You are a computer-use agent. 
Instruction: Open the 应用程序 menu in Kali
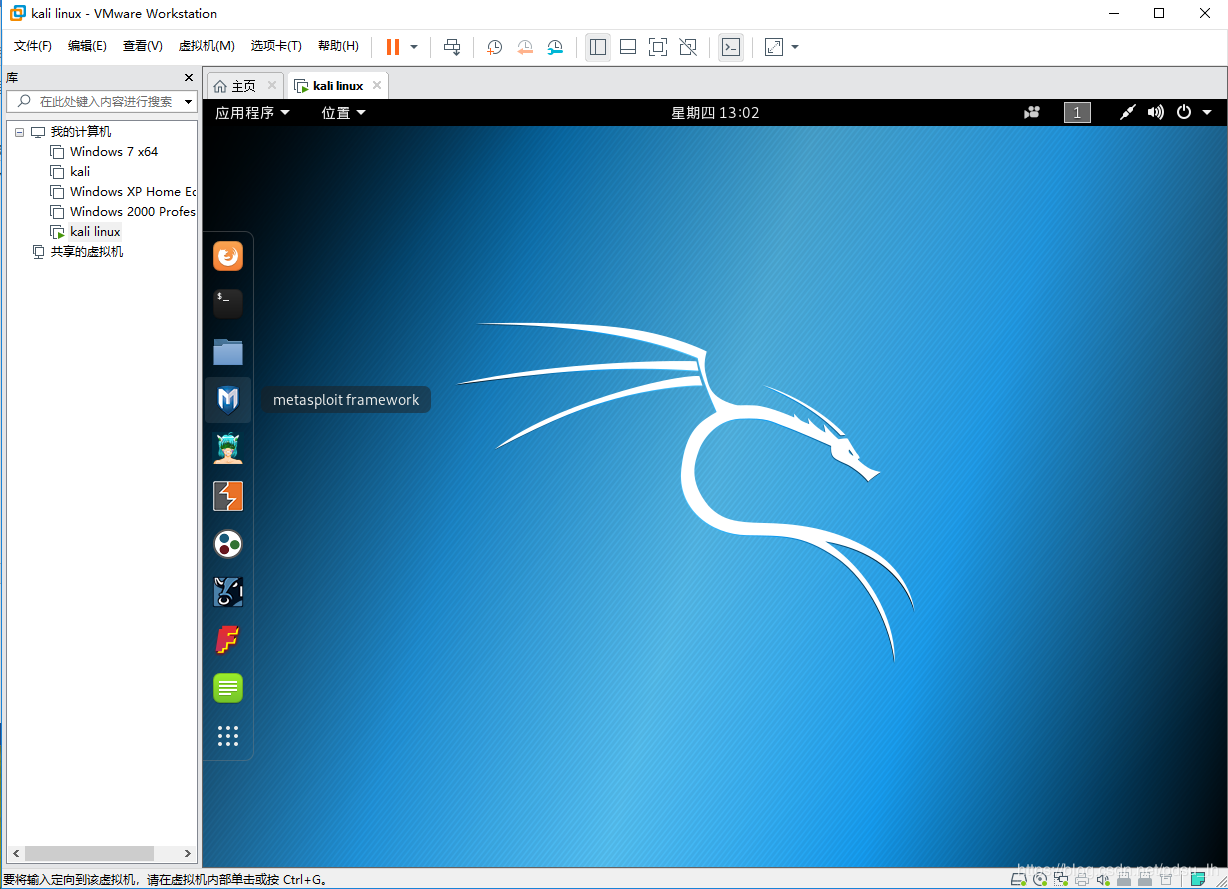(x=252, y=113)
